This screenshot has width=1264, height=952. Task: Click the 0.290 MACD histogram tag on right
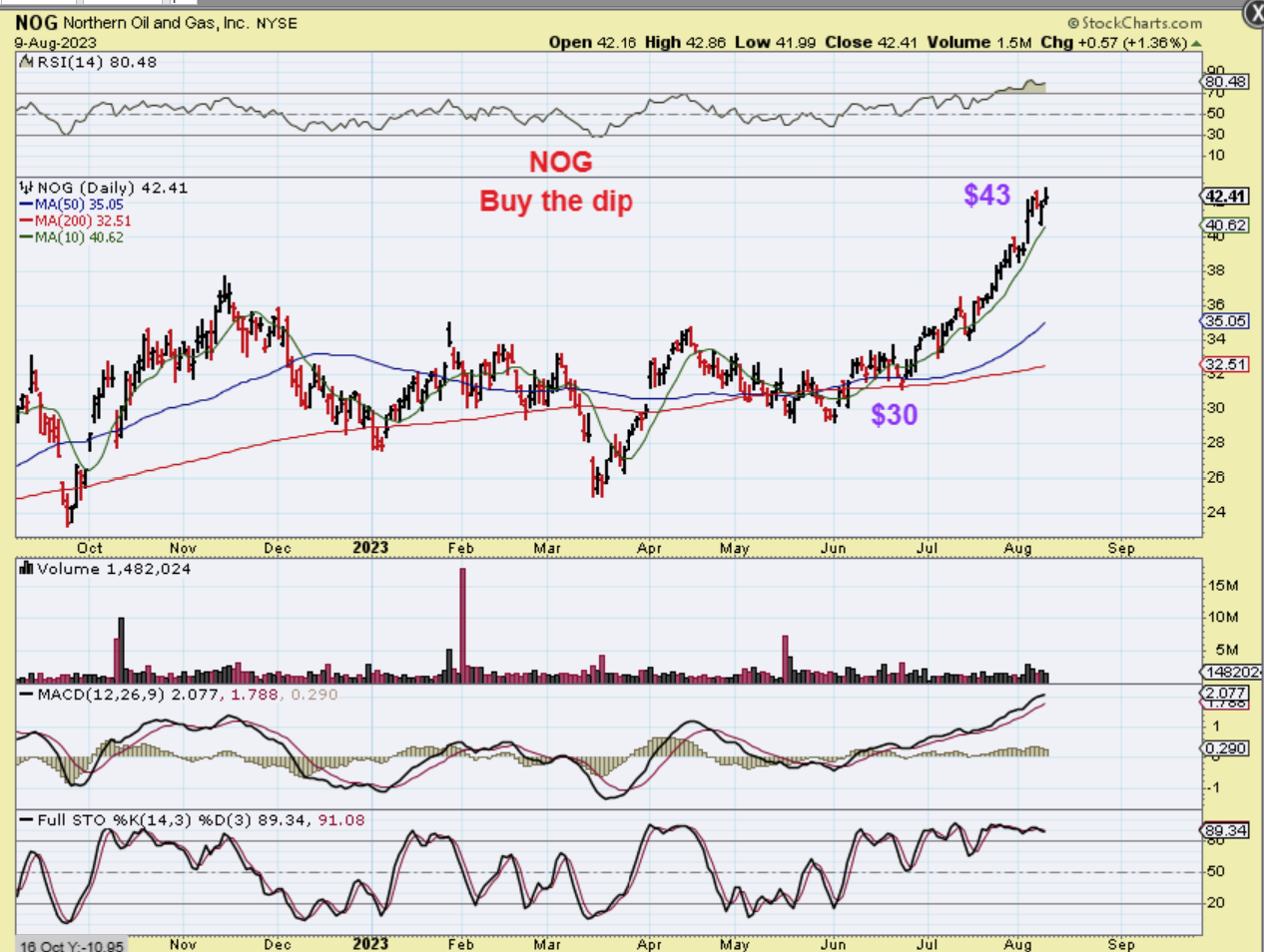tap(1225, 748)
